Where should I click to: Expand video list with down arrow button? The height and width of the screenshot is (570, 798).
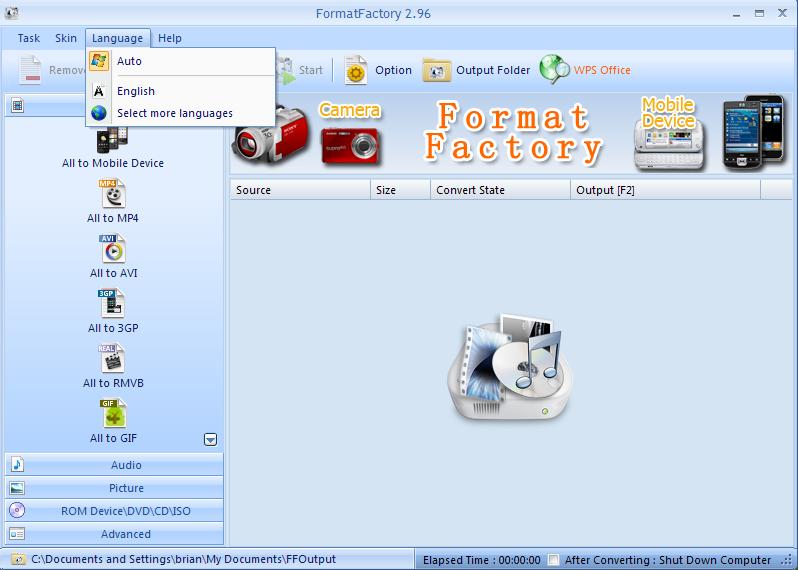tap(210, 439)
